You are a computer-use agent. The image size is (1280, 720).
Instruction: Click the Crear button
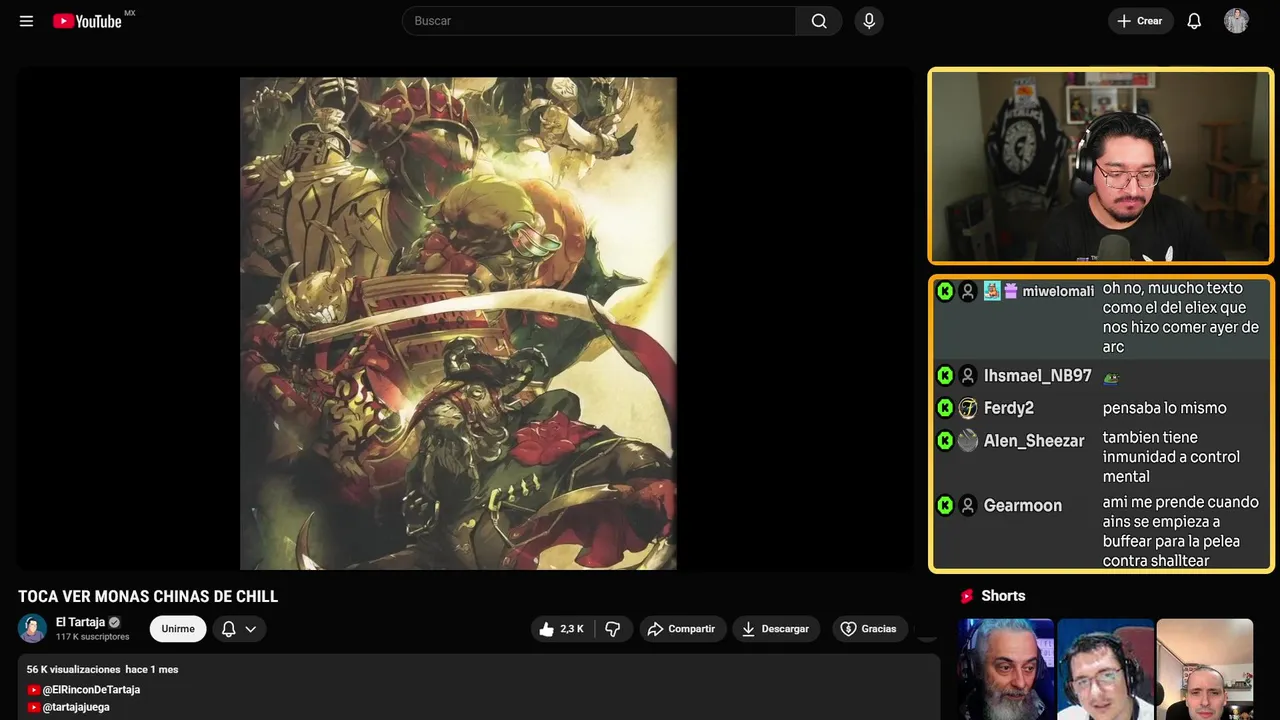[1140, 21]
